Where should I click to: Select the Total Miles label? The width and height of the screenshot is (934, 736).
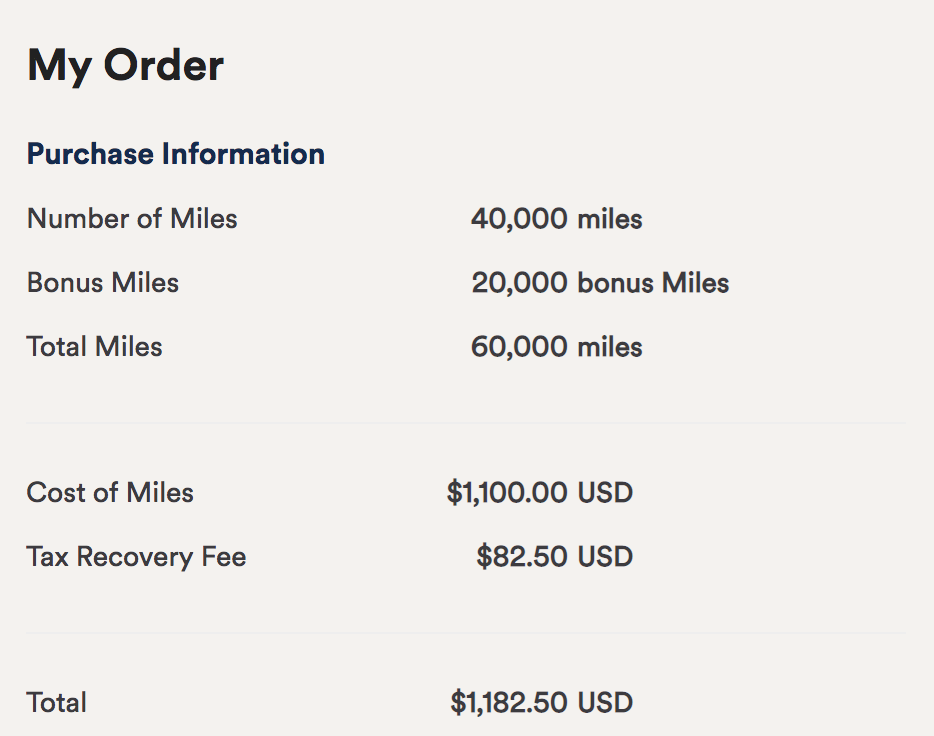tap(94, 347)
